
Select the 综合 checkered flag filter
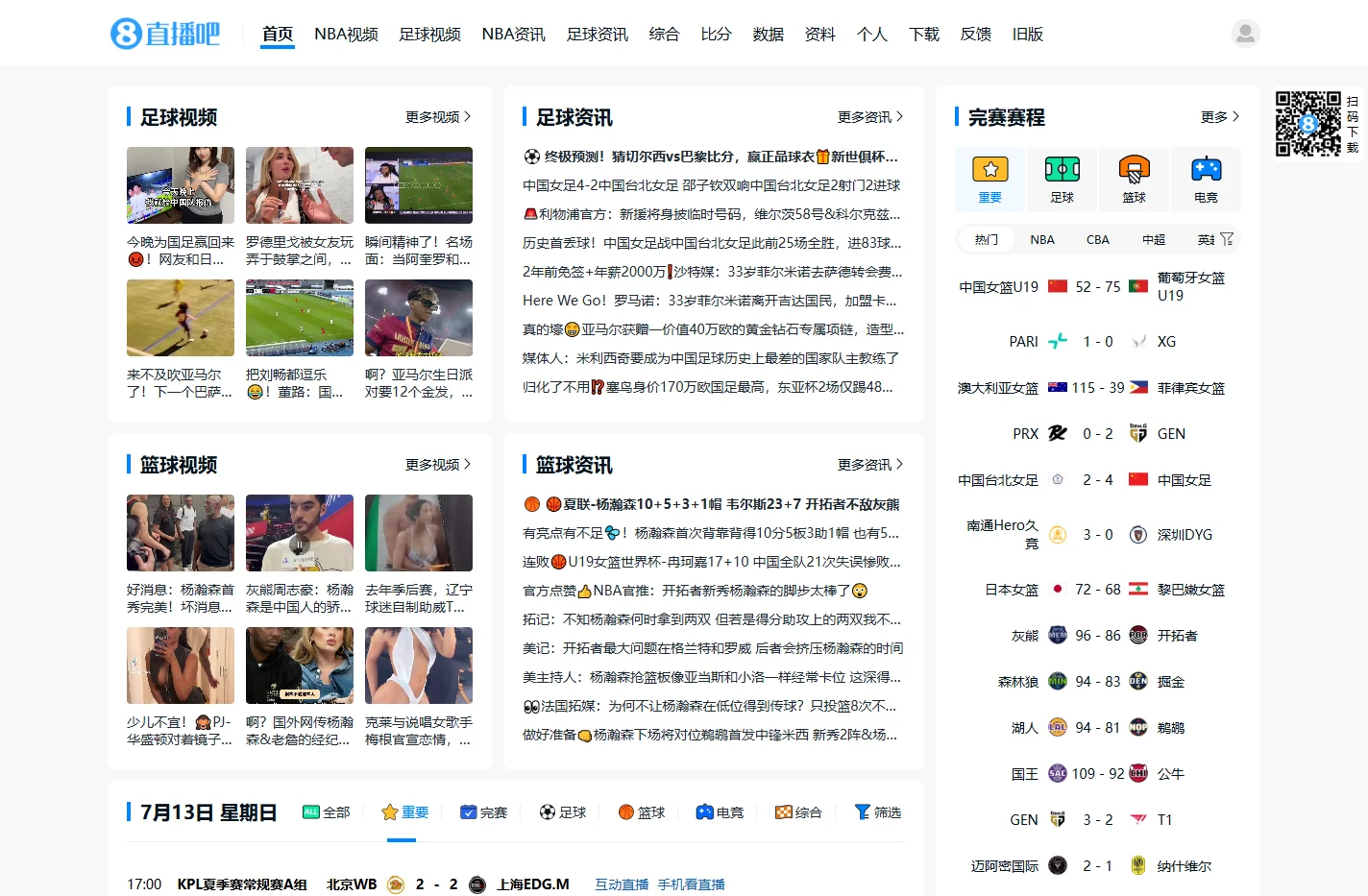tap(798, 812)
